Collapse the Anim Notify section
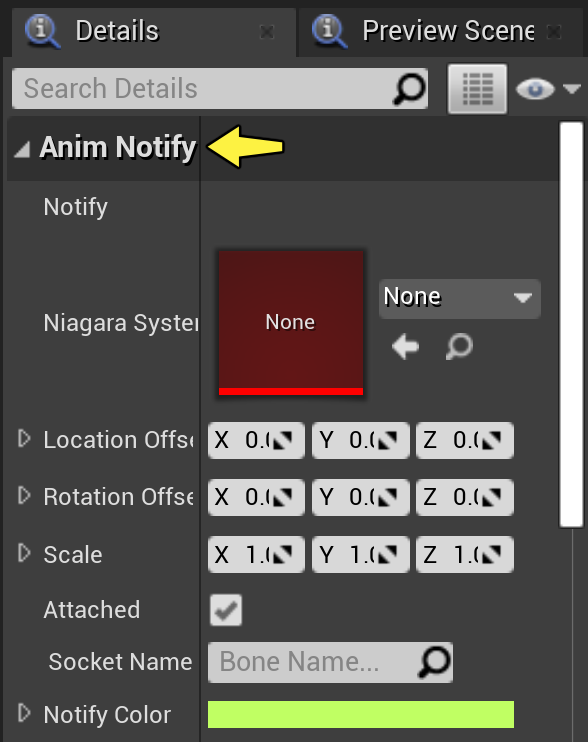Viewport: 588px width, 742px height. [x=22, y=150]
